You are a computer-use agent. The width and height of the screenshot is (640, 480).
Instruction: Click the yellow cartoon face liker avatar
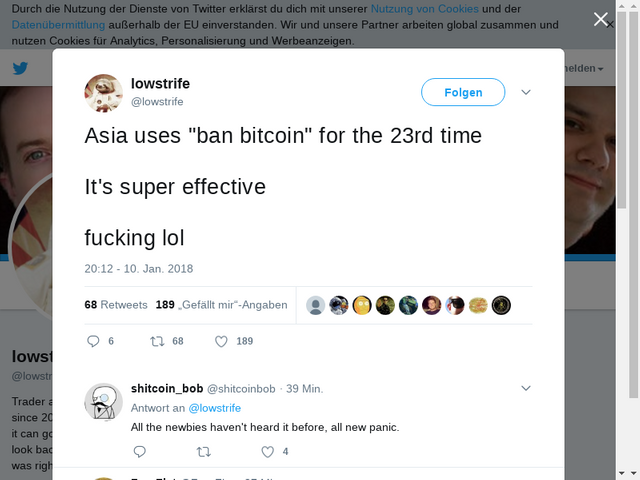tap(362, 305)
